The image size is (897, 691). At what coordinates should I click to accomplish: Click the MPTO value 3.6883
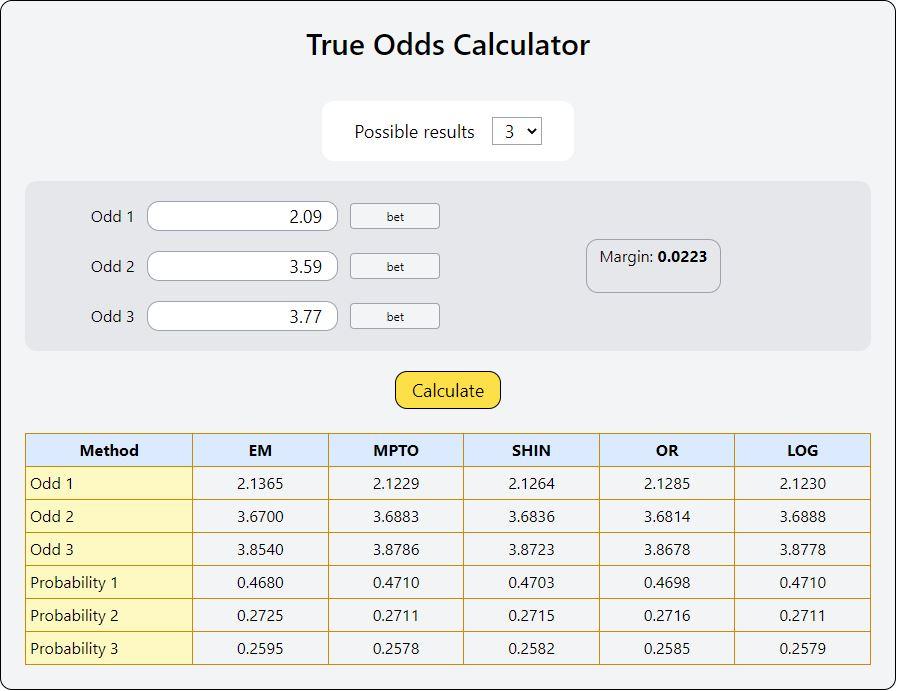click(x=396, y=517)
